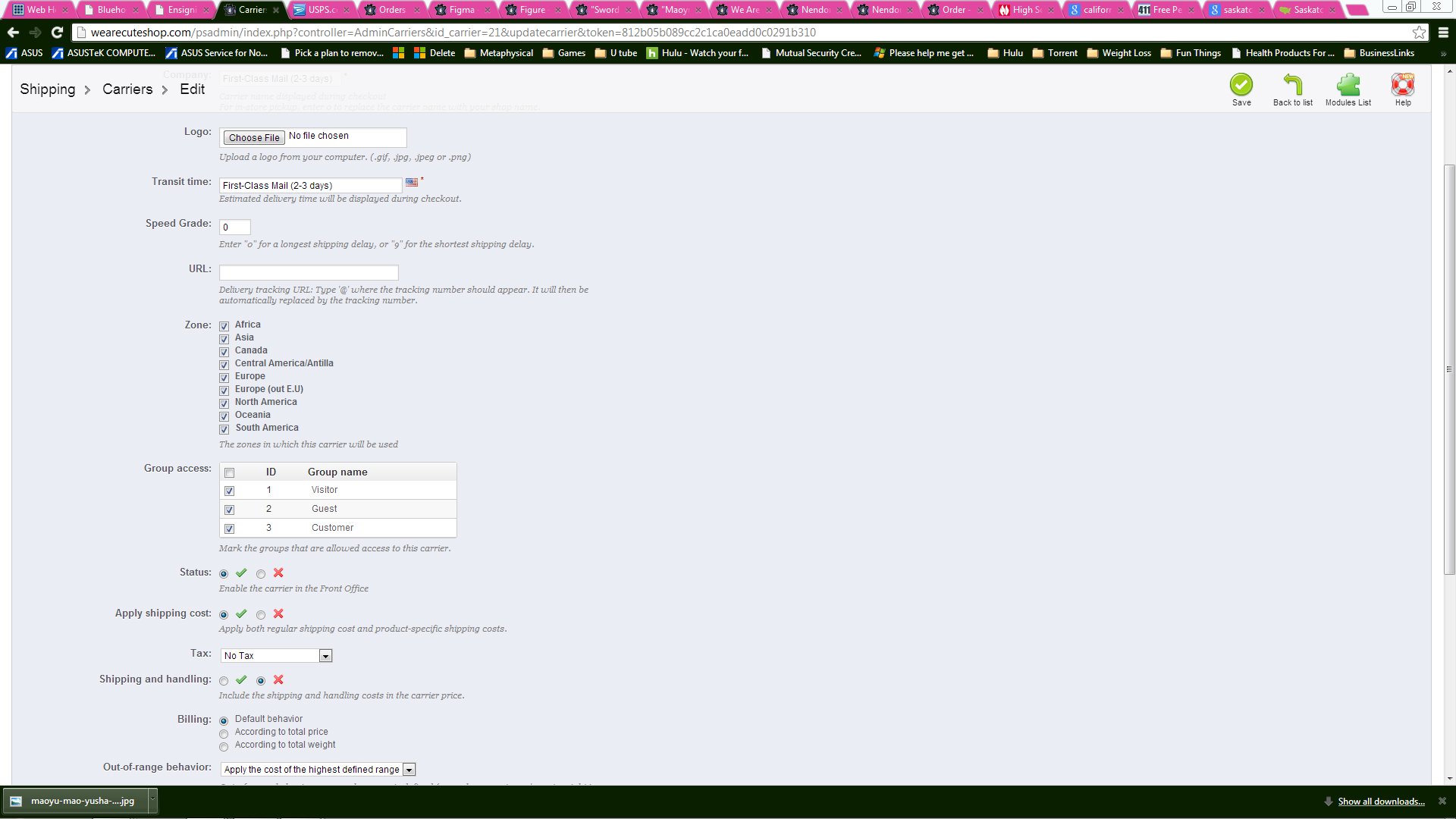Open the Help lifebuoy icon
This screenshot has width=1456, height=819.
coord(1402,85)
